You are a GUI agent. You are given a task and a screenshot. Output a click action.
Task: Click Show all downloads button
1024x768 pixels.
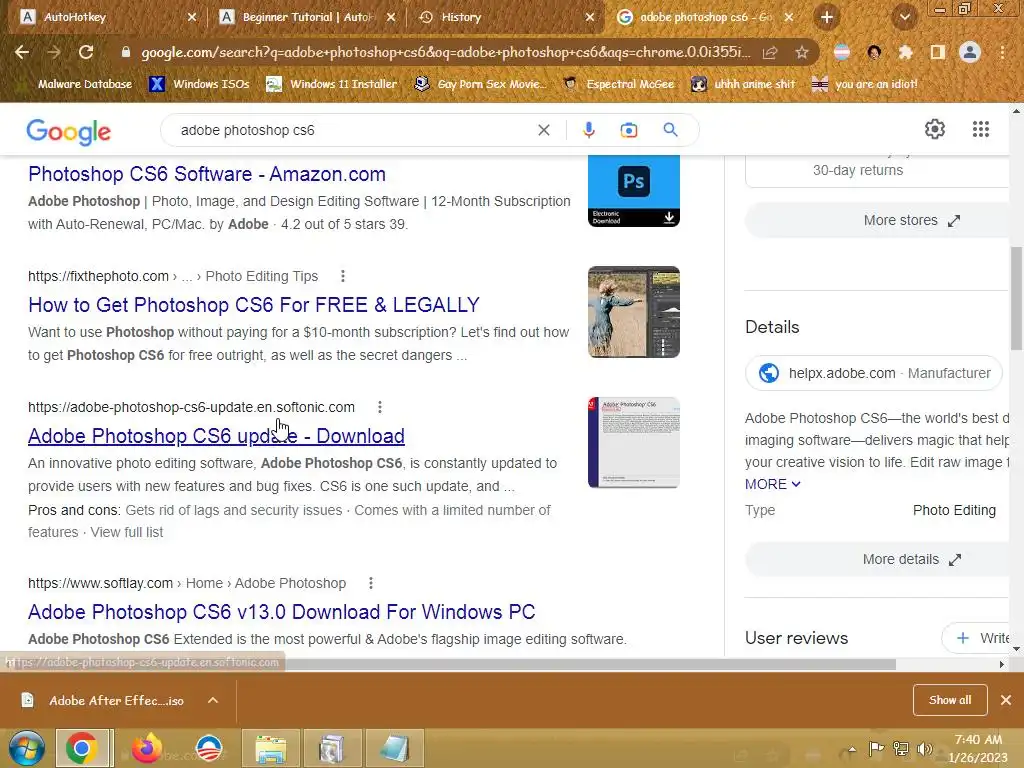click(950, 700)
